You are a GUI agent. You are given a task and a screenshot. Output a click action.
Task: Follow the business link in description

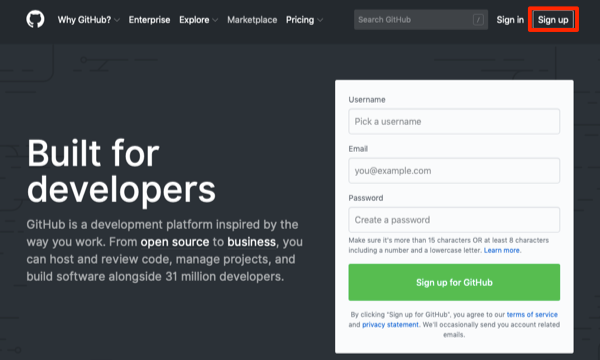(x=251, y=242)
